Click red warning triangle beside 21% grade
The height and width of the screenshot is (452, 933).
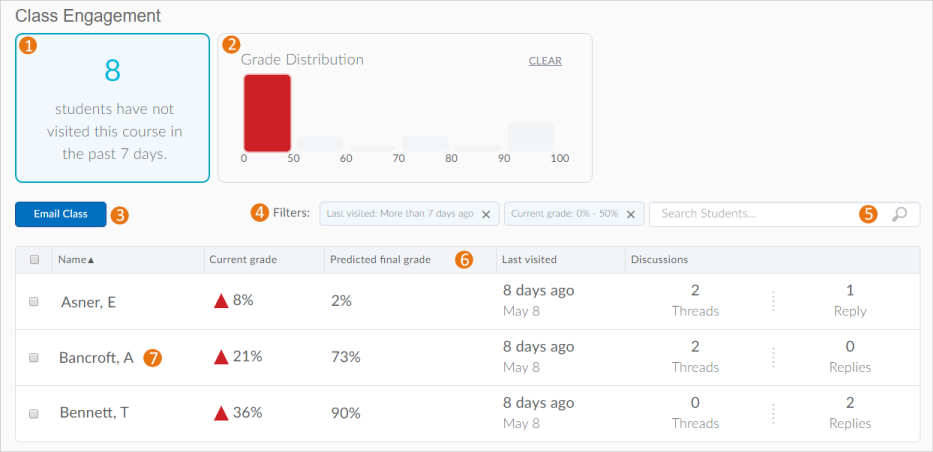point(221,356)
